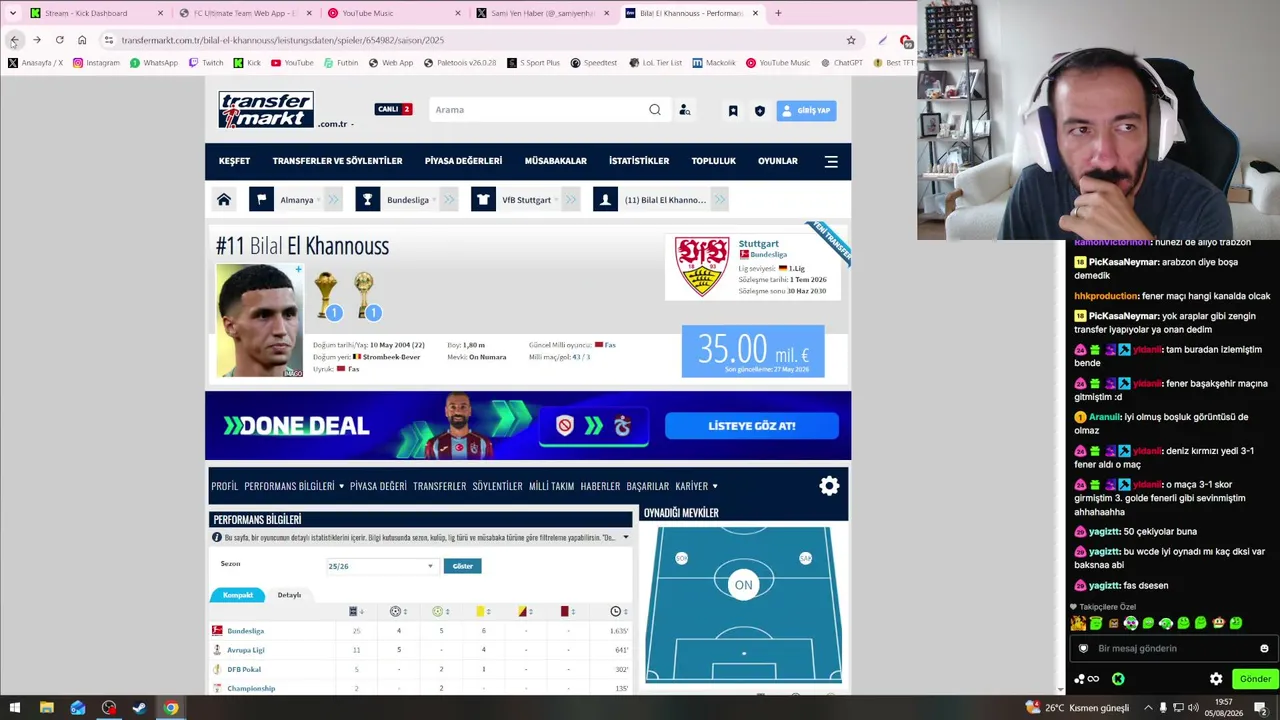Switch to the Detaylı tab
Image resolution: width=1280 pixels, height=720 pixels.
click(x=289, y=595)
